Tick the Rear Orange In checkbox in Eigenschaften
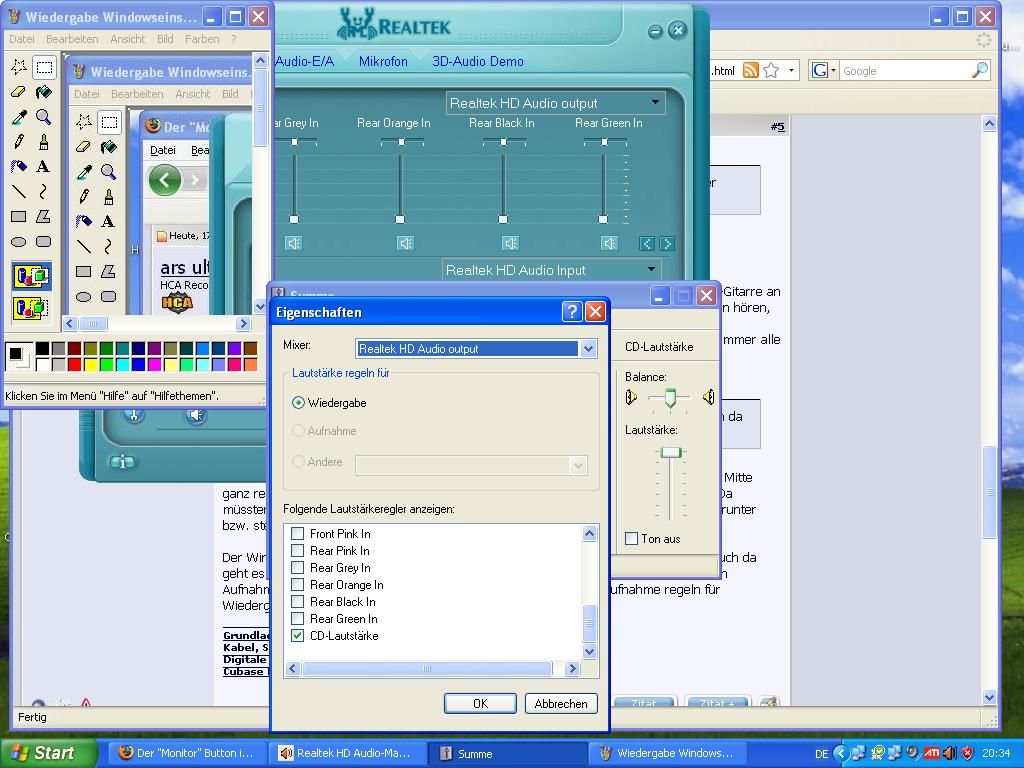The image size is (1024, 768). coord(297,584)
